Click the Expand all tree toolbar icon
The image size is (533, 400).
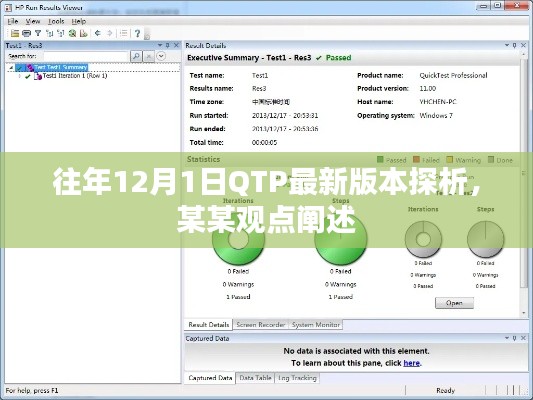click(x=50, y=33)
